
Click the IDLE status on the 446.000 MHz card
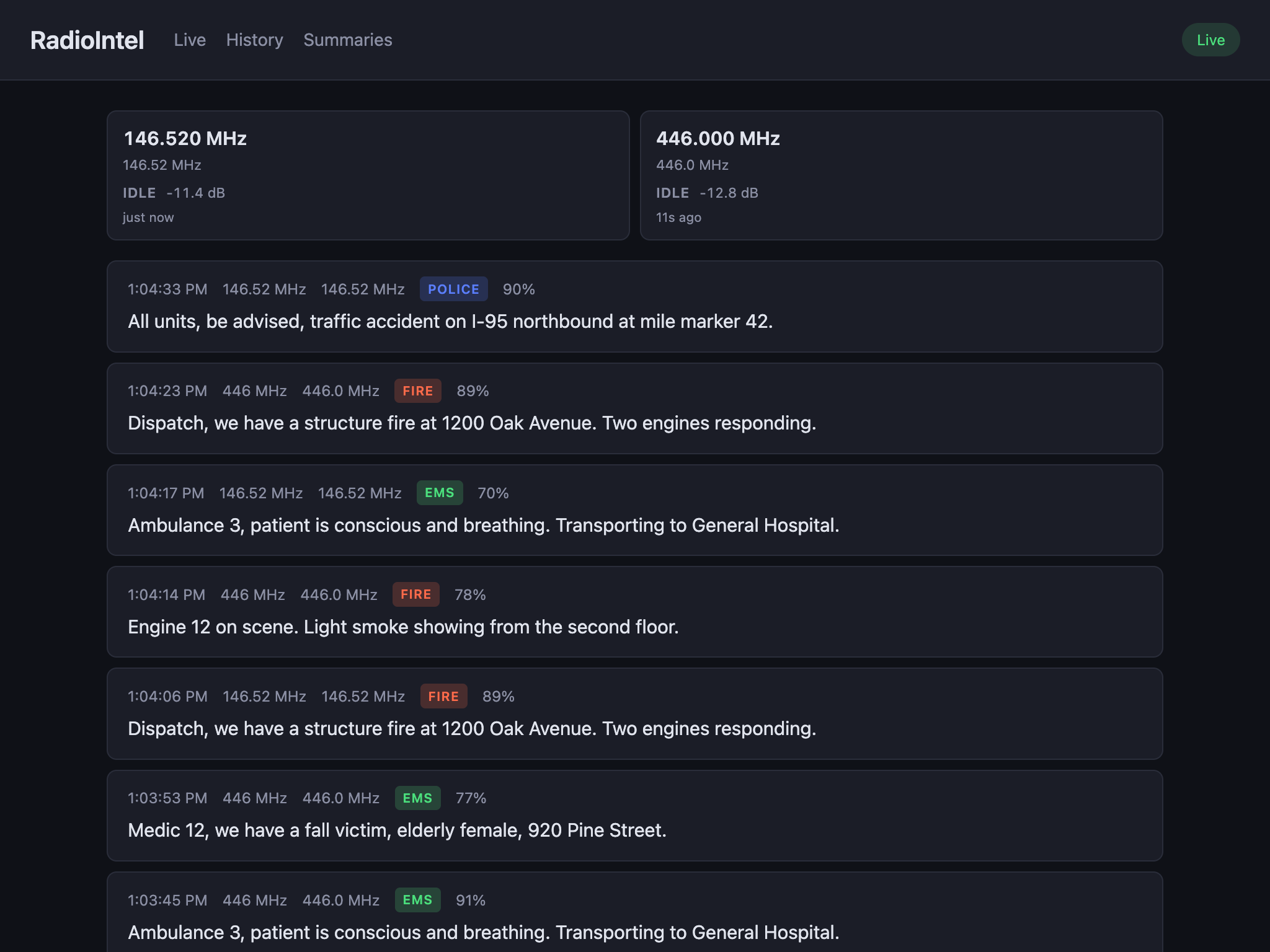pyautogui.click(x=673, y=193)
